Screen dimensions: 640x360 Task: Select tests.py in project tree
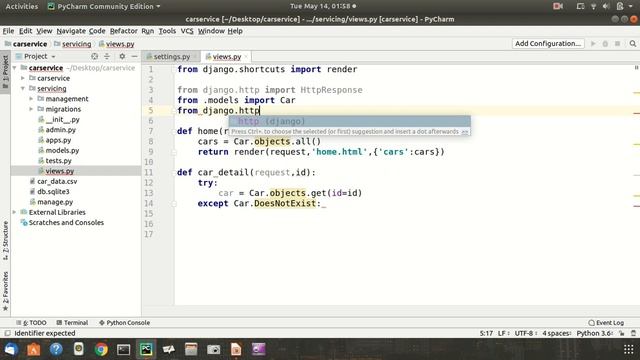pyautogui.click(x=58, y=161)
